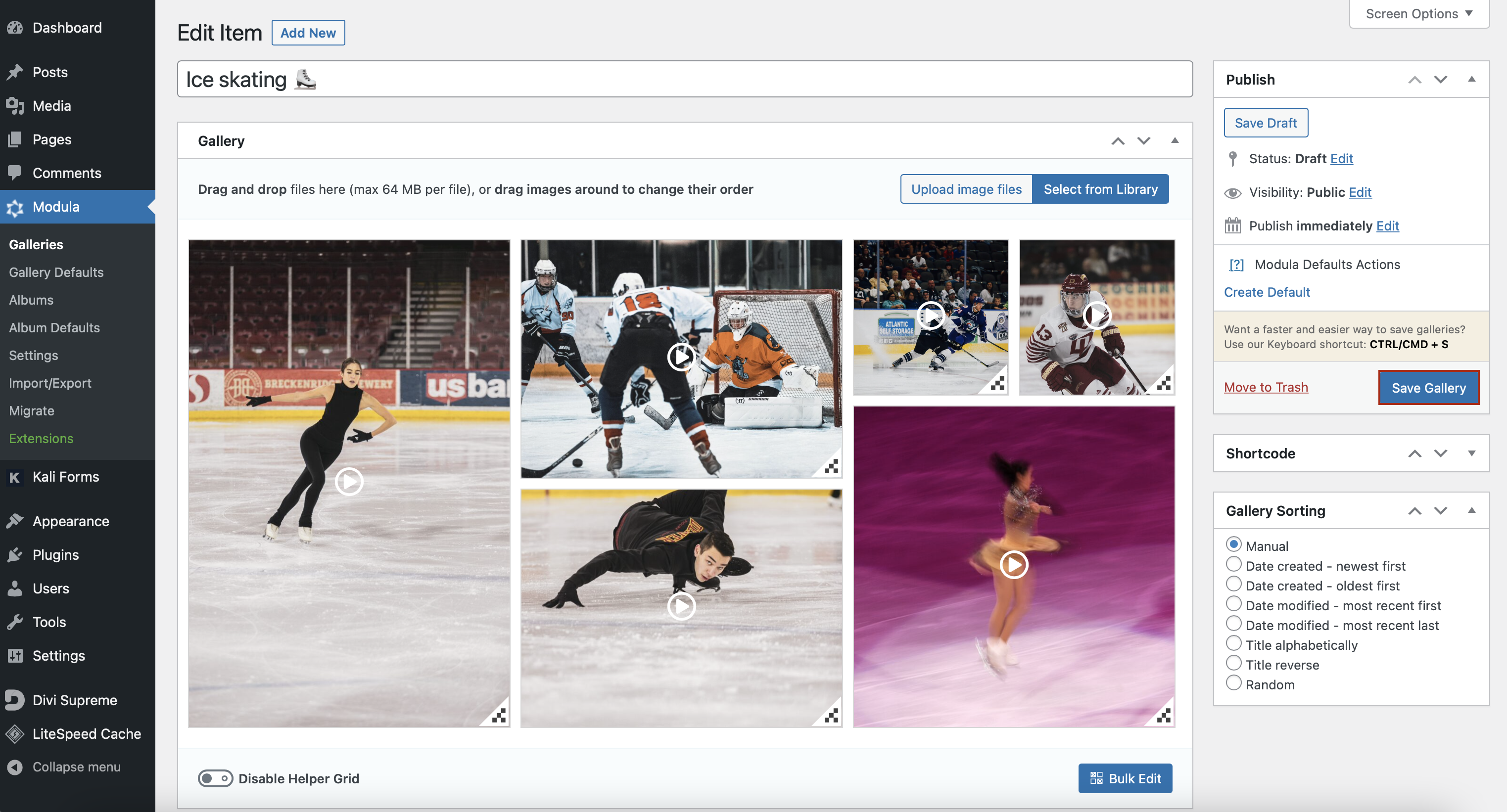
Task: Select Random gallery sorting option
Action: click(1233, 683)
